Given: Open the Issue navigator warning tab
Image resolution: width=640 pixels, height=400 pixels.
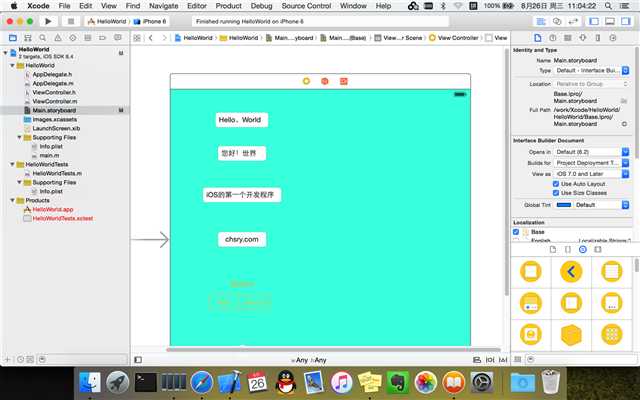Looking at the screenshot, I should tap(58, 38).
